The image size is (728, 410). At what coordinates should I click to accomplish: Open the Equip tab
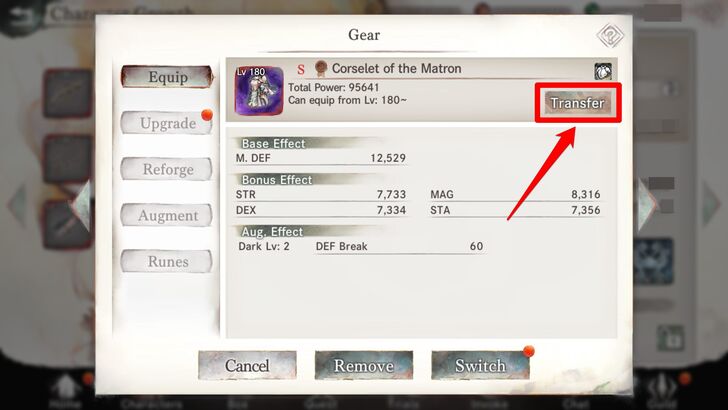click(168, 77)
